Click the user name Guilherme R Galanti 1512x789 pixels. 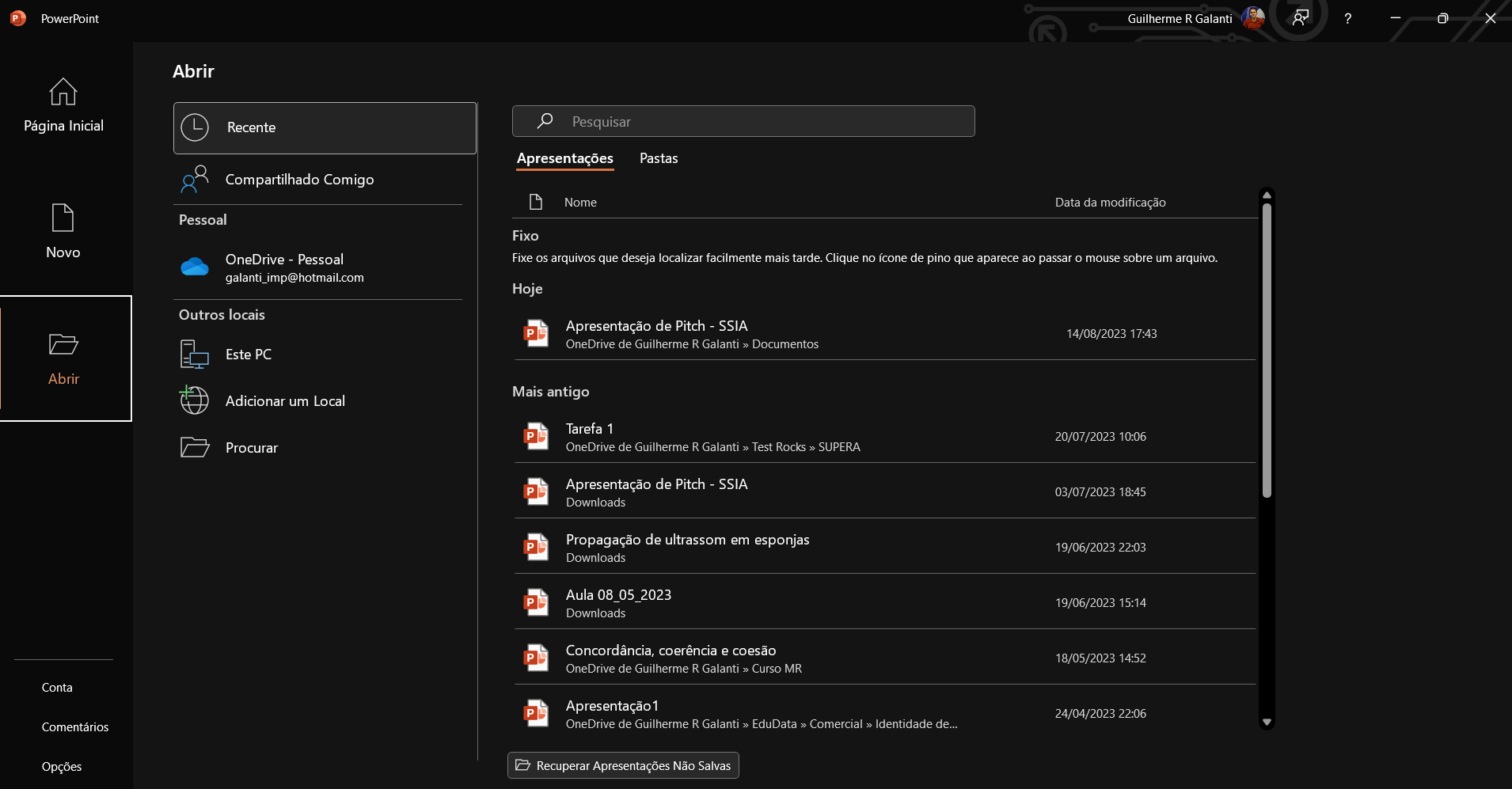click(1180, 19)
